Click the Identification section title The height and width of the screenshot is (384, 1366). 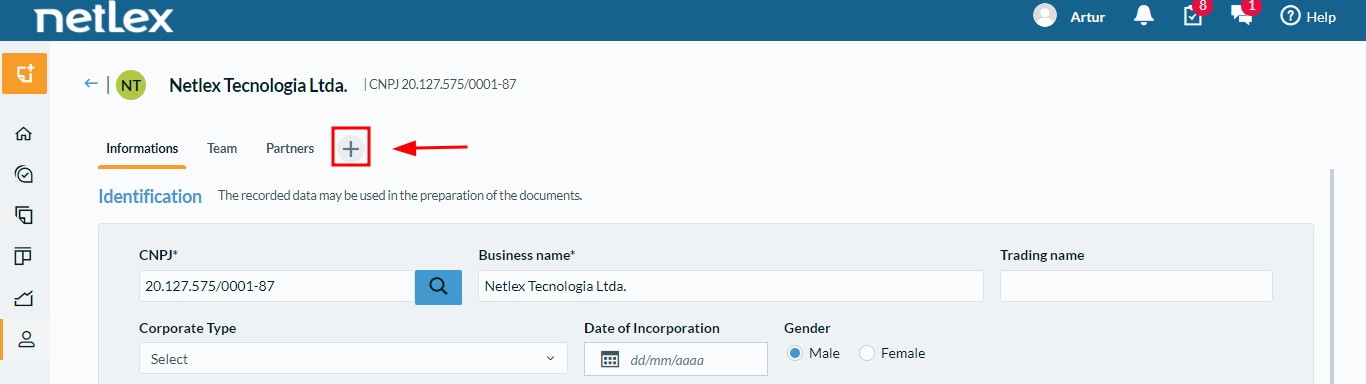pos(150,196)
